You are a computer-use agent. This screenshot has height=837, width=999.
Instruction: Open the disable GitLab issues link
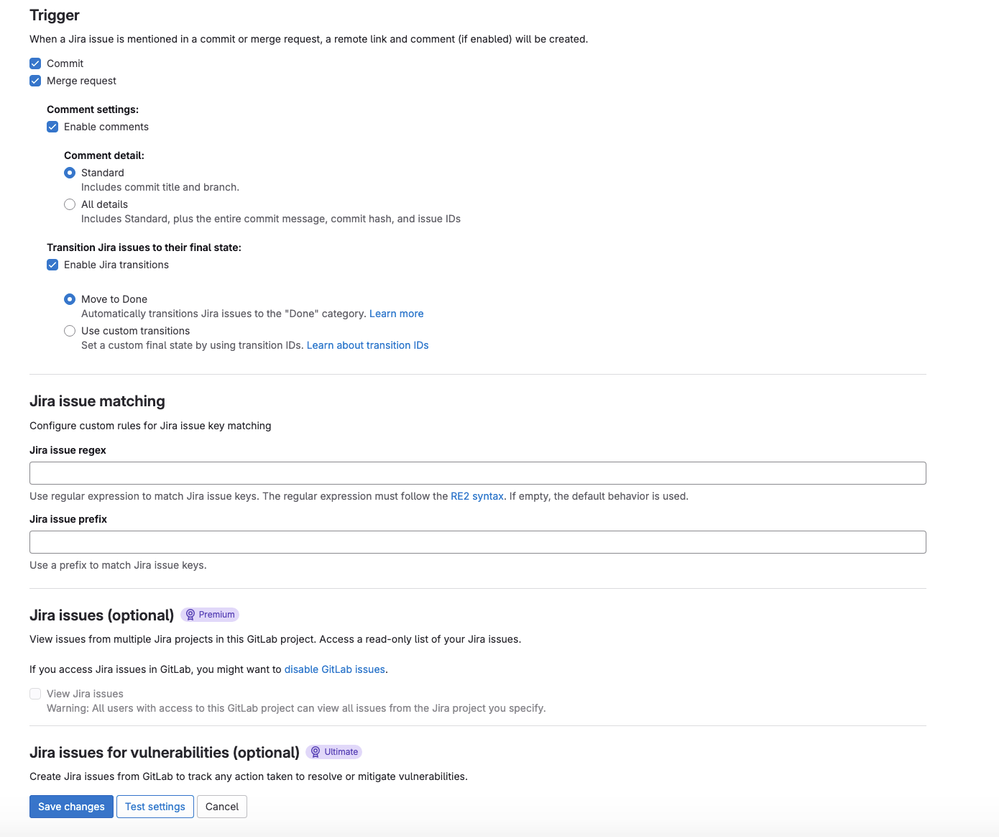(334, 669)
